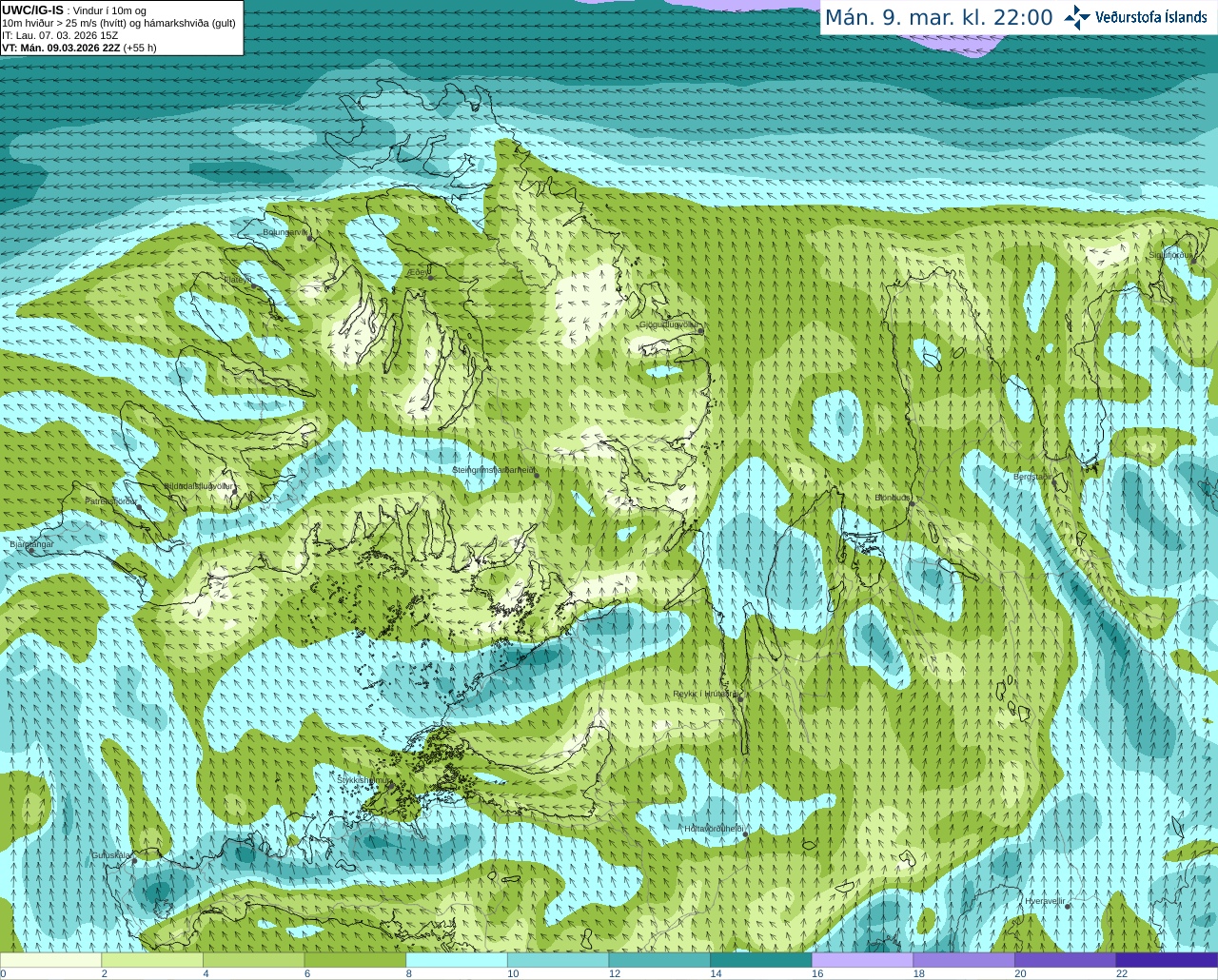Image resolution: width=1218 pixels, height=980 pixels.
Task: Click the Blönduós station label
Action: (893, 498)
